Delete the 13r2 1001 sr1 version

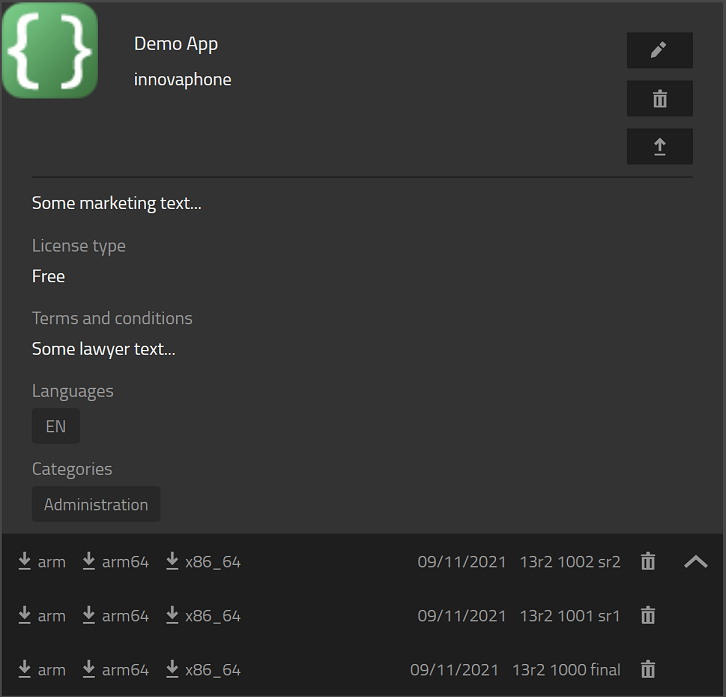click(x=648, y=616)
